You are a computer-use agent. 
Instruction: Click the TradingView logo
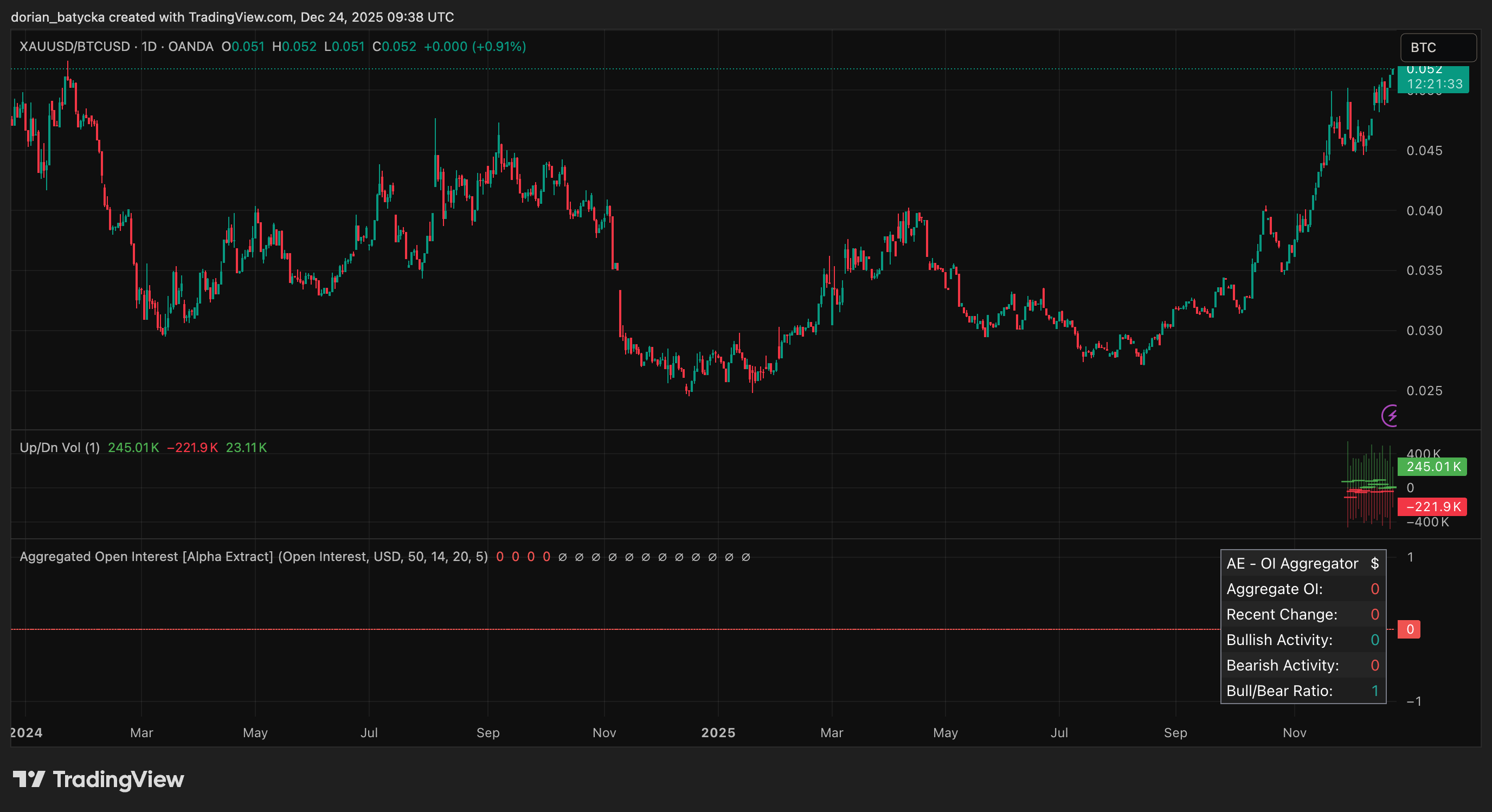[99, 779]
